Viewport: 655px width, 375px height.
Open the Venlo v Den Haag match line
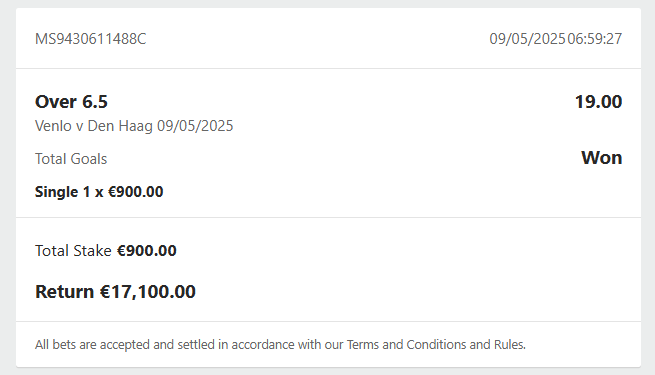click(134, 126)
